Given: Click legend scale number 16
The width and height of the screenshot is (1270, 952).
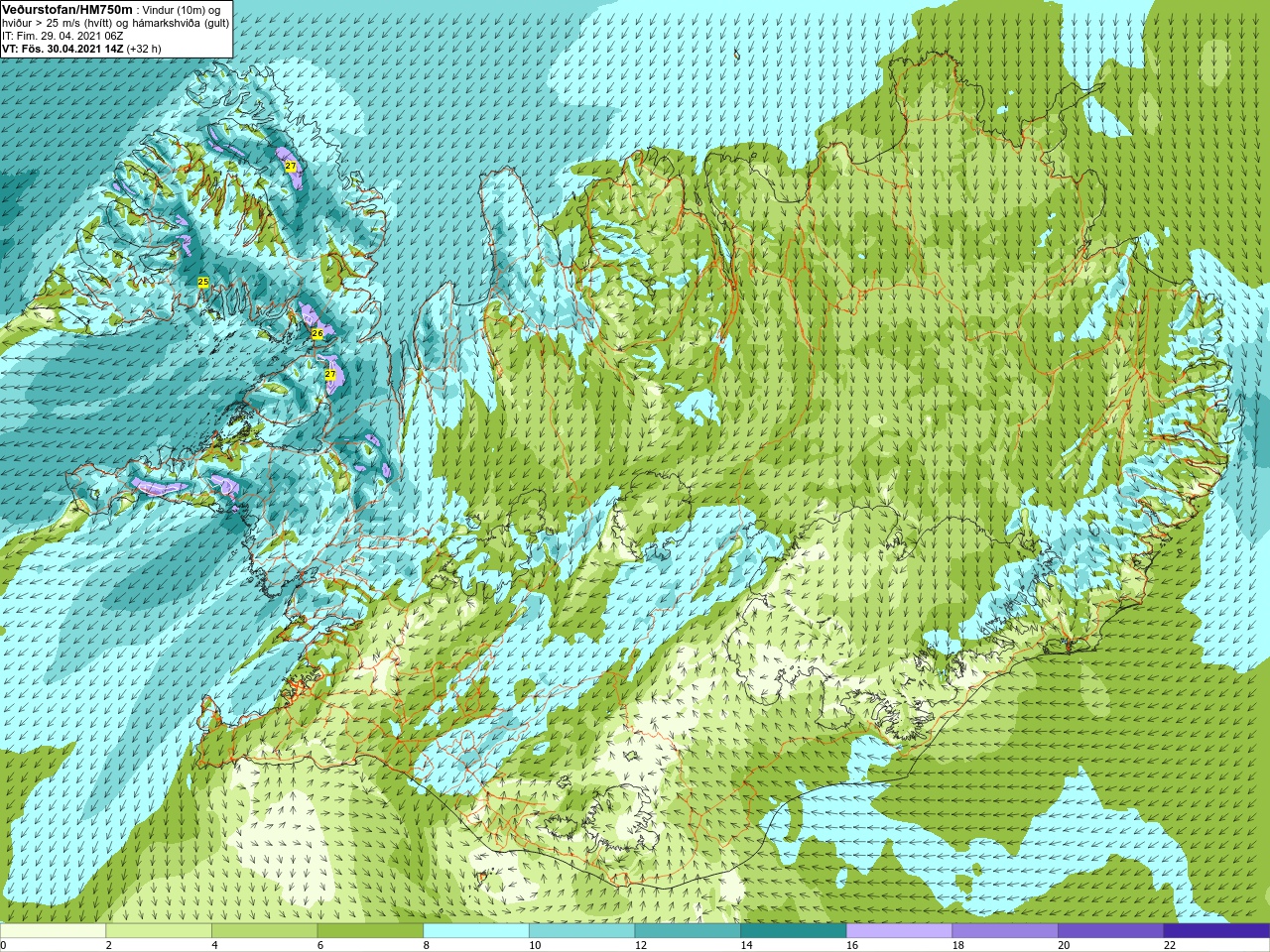Looking at the screenshot, I should (x=852, y=945).
